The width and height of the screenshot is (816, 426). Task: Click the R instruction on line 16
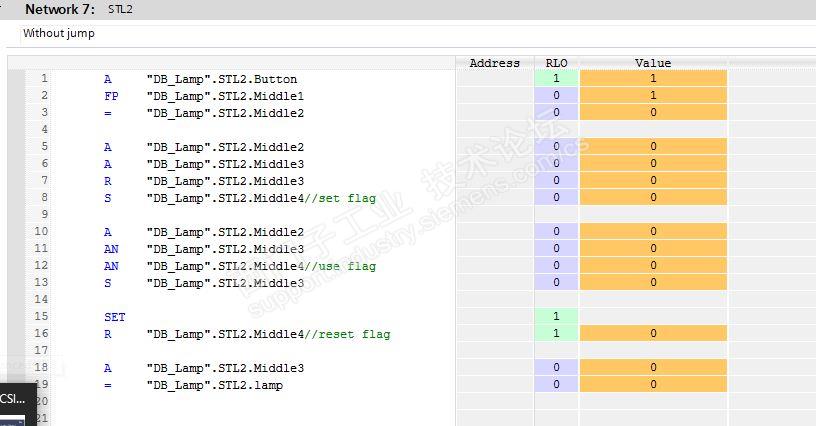point(108,334)
